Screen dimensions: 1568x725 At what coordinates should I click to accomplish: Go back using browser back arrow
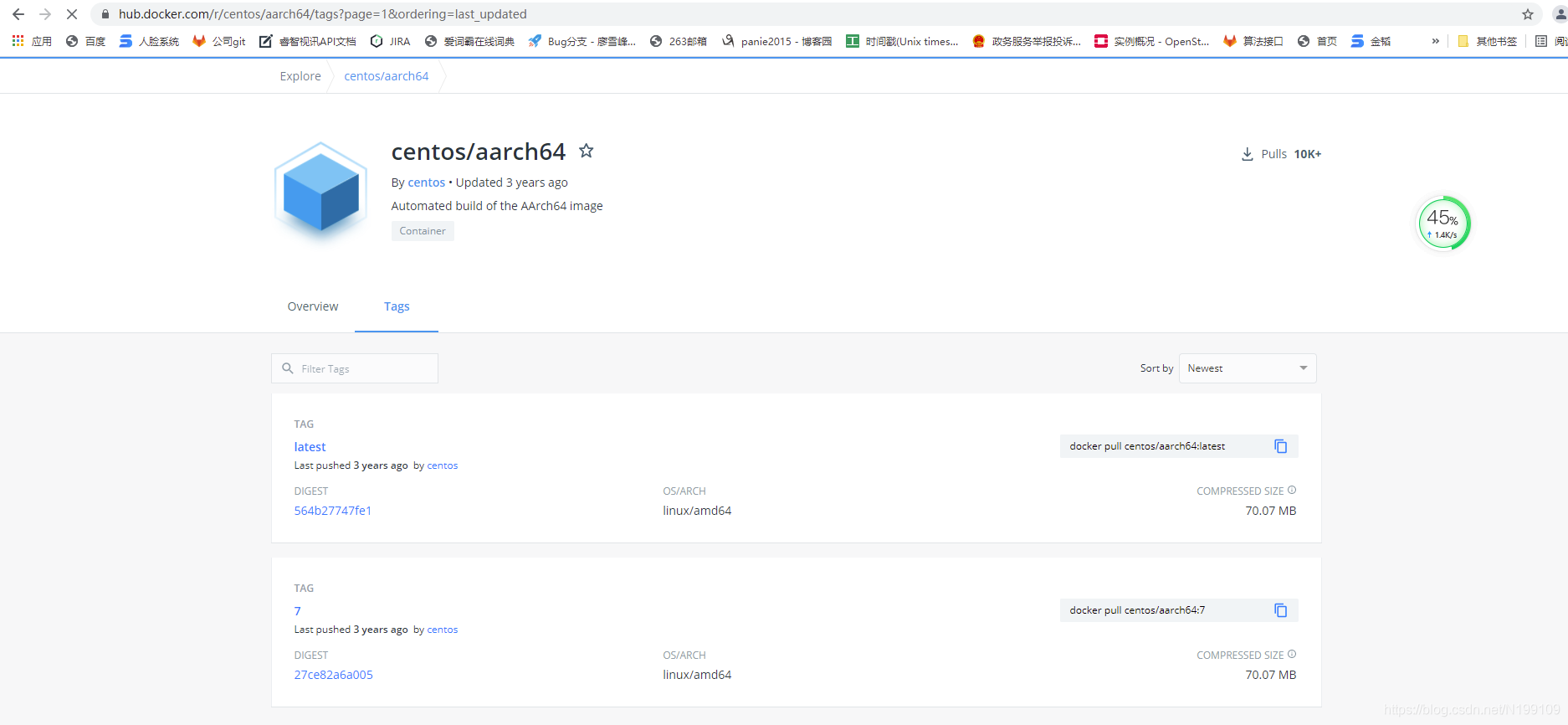click(18, 14)
